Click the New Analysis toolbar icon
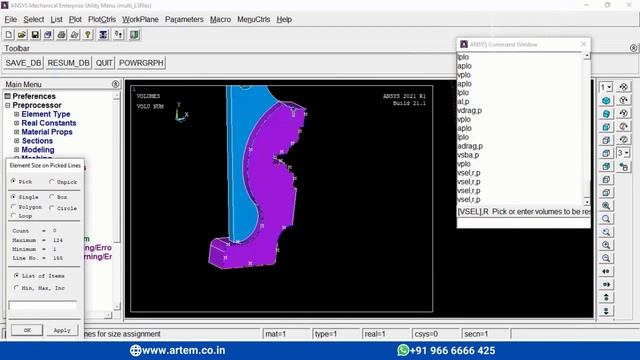This screenshot has width=640, height=360. tap(9, 35)
